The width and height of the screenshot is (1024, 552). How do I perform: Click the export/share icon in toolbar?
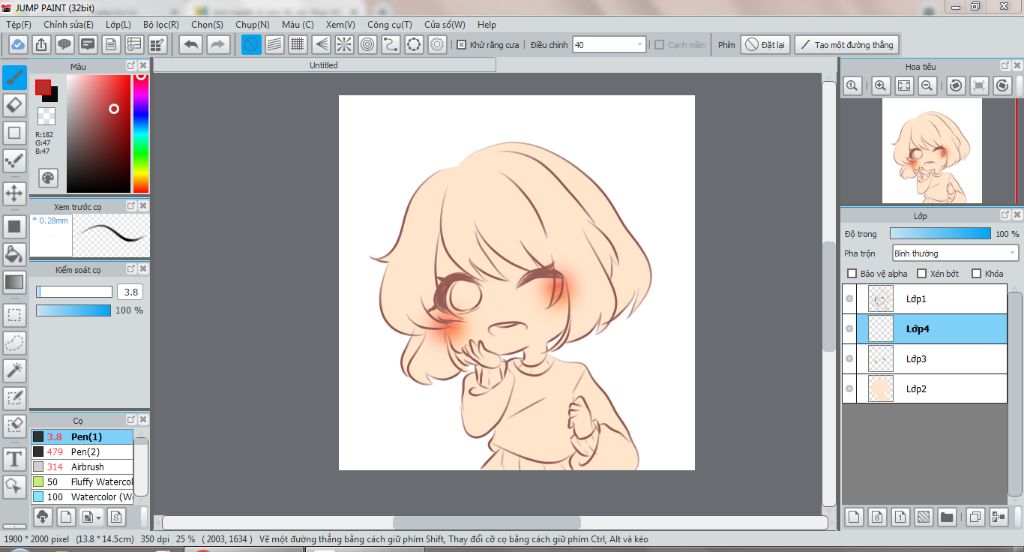coord(41,44)
